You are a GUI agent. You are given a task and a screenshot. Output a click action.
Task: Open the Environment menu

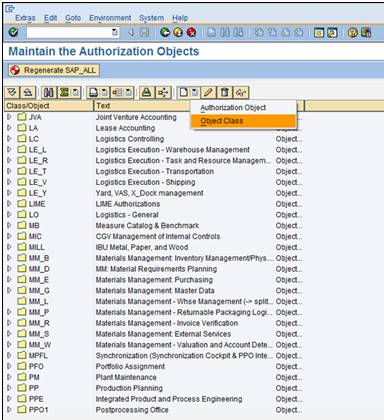point(110,18)
